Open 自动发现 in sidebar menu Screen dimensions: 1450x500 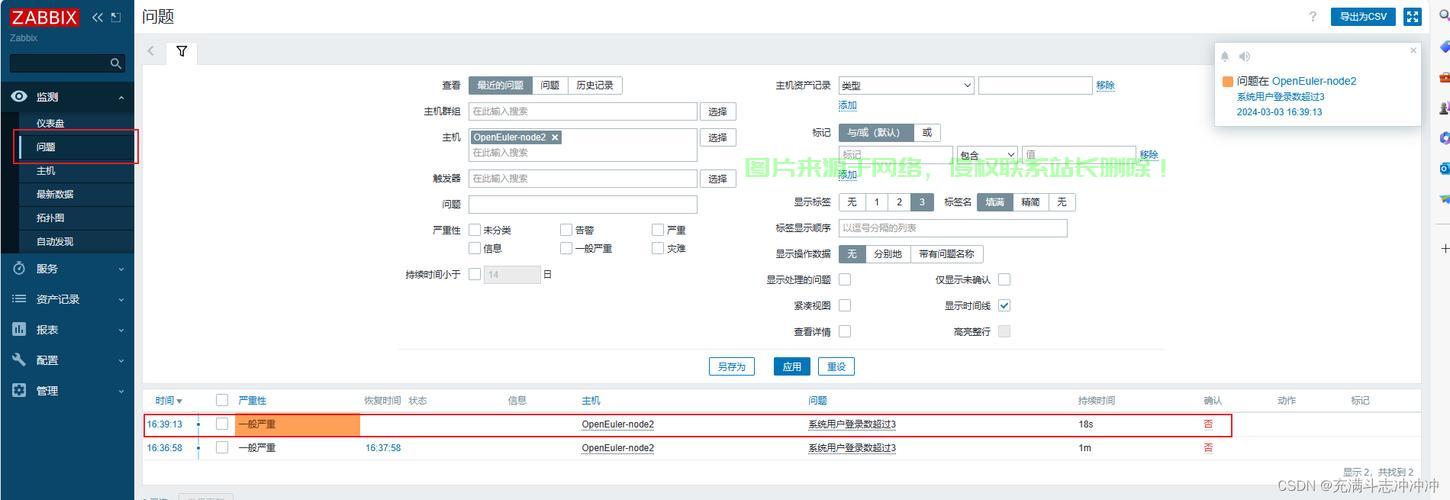(x=55, y=241)
